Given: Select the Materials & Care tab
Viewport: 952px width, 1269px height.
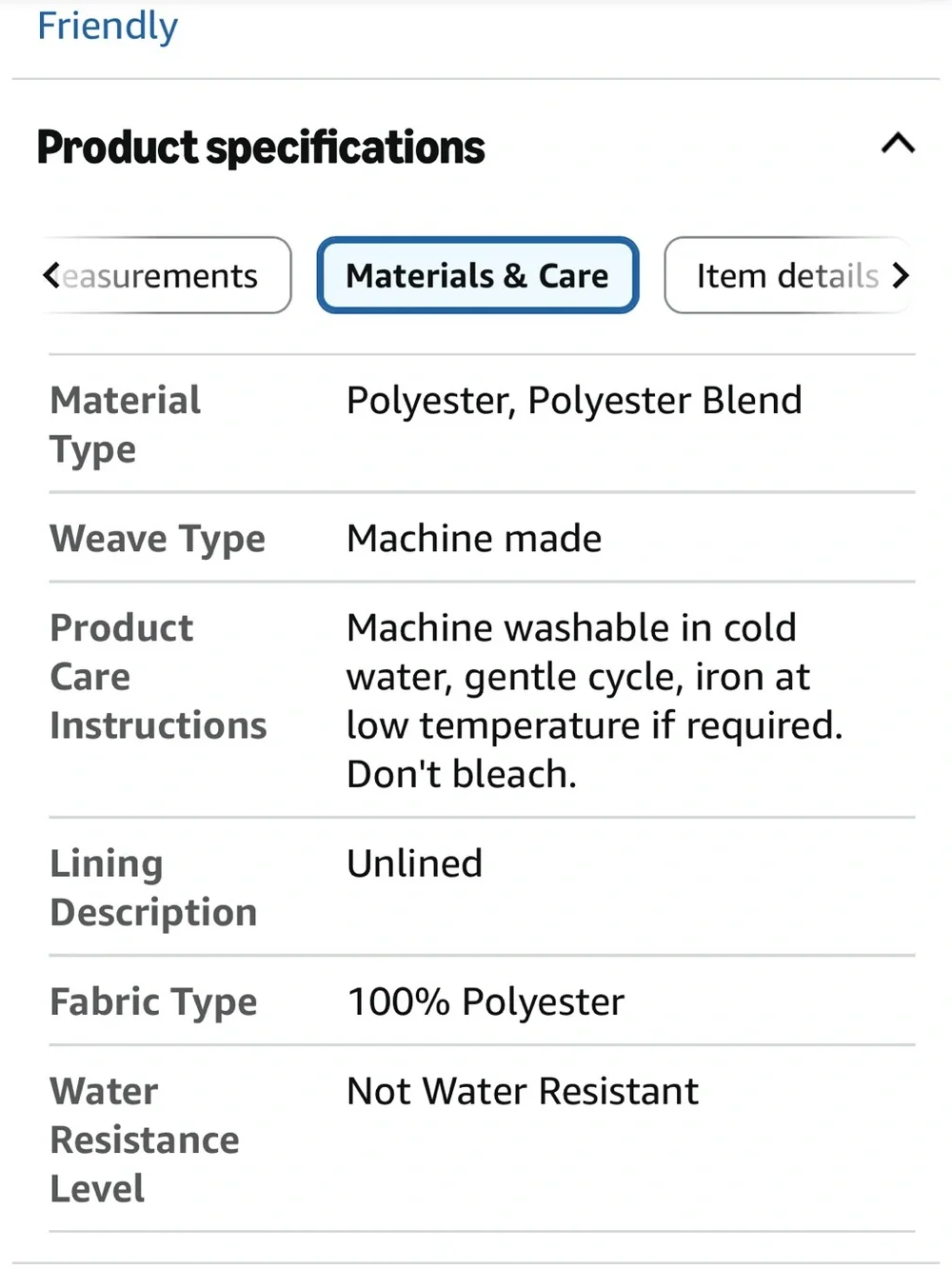Looking at the screenshot, I should 478,275.
